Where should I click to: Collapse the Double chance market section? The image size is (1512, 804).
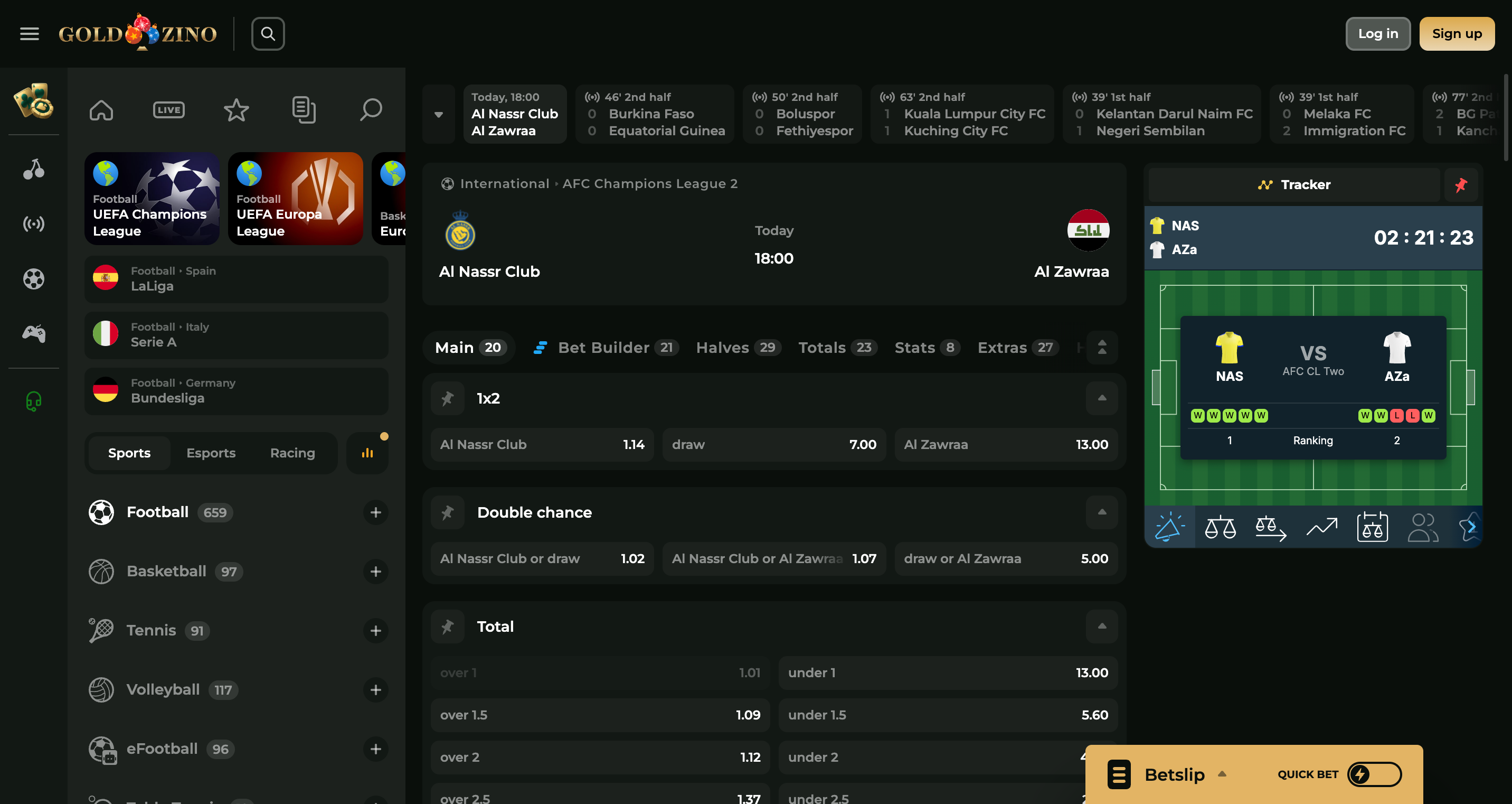(1102, 513)
